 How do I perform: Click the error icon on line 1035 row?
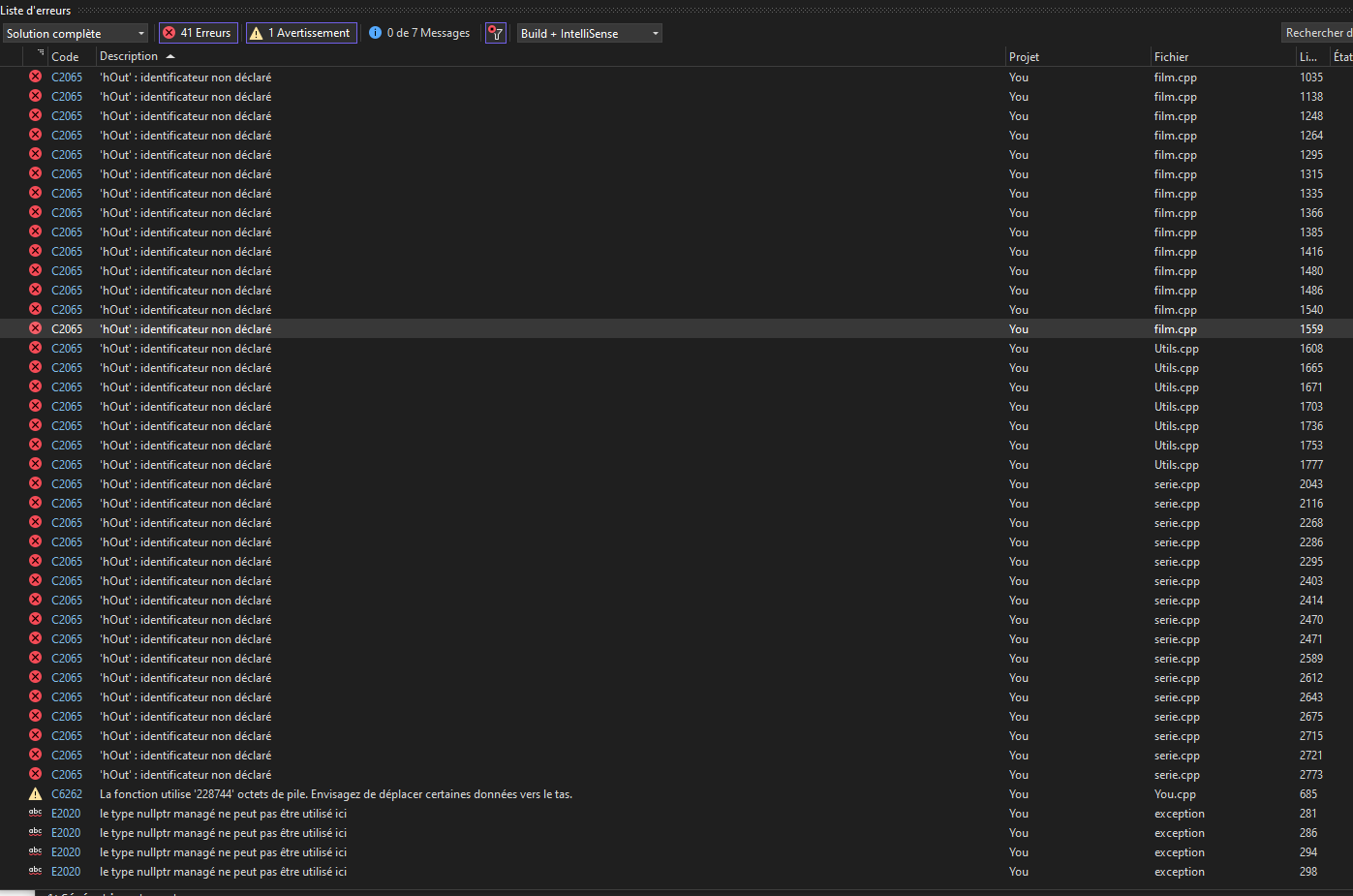36,77
